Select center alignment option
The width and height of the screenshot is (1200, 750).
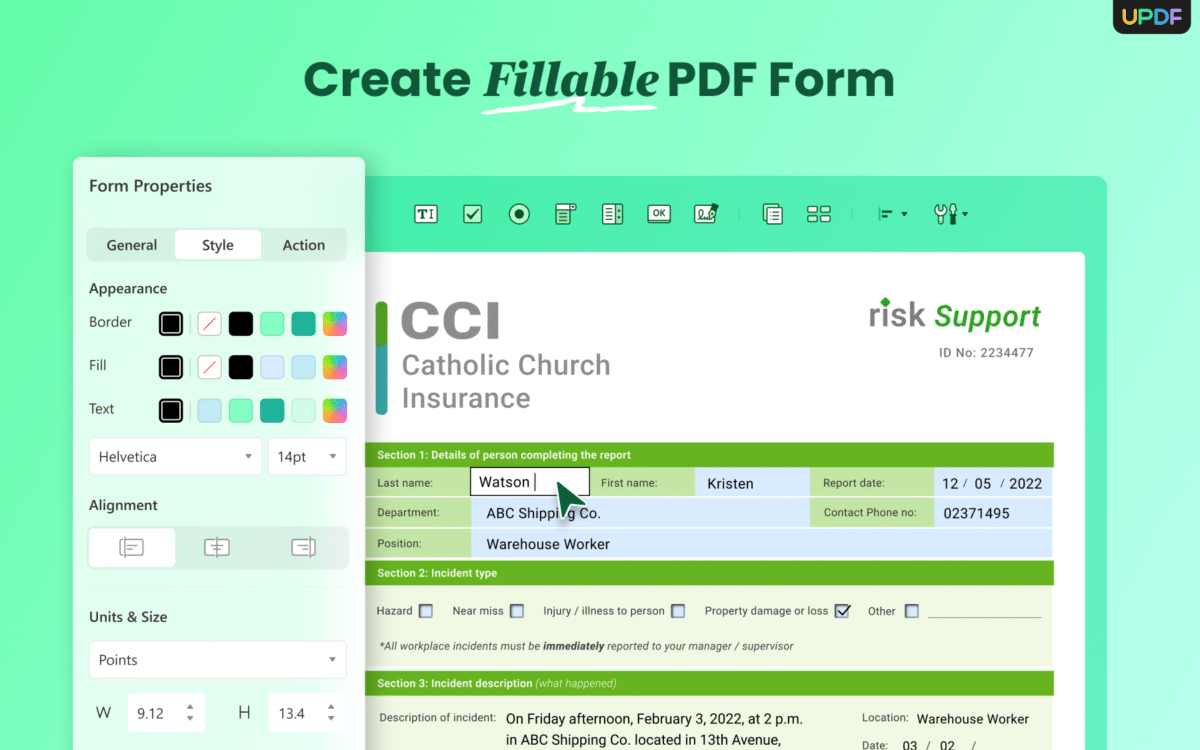coord(217,547)
